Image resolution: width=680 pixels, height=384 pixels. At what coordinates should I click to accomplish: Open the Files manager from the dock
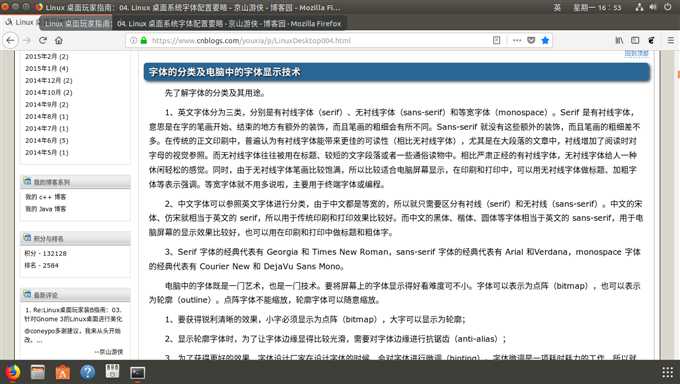(38, 372)
